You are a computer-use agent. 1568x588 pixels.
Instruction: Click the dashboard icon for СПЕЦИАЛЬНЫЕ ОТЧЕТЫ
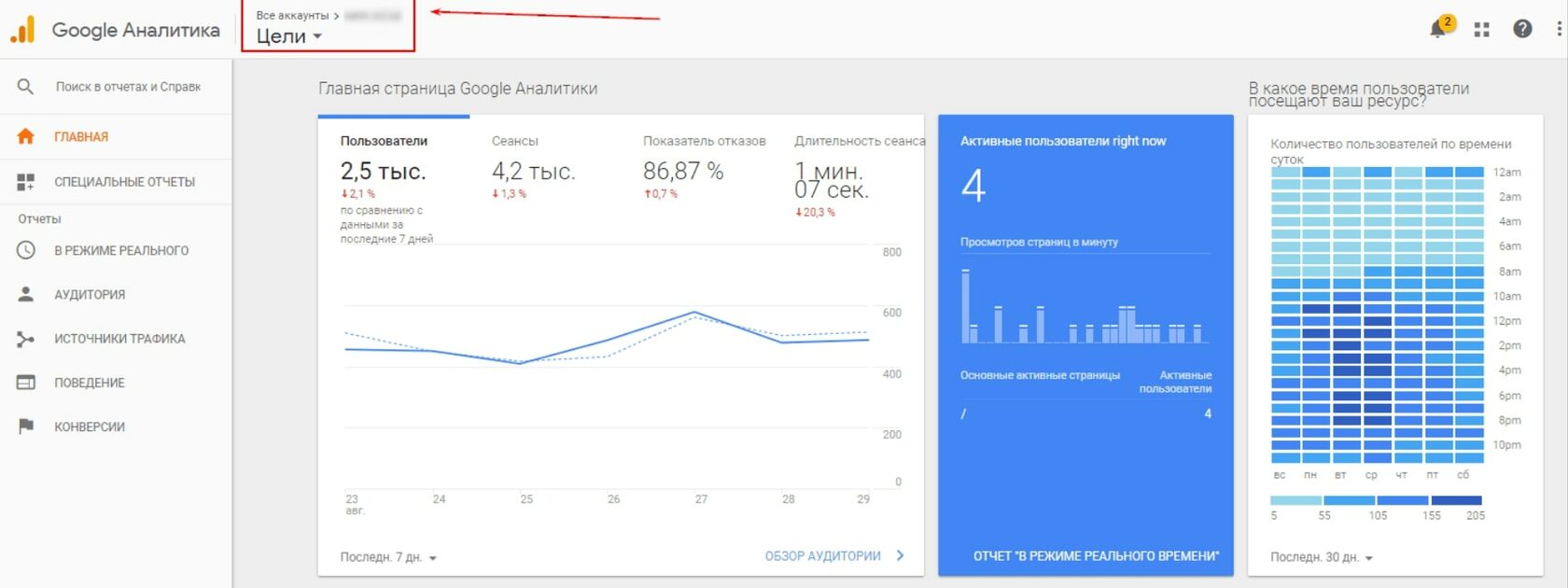point(26,182)
